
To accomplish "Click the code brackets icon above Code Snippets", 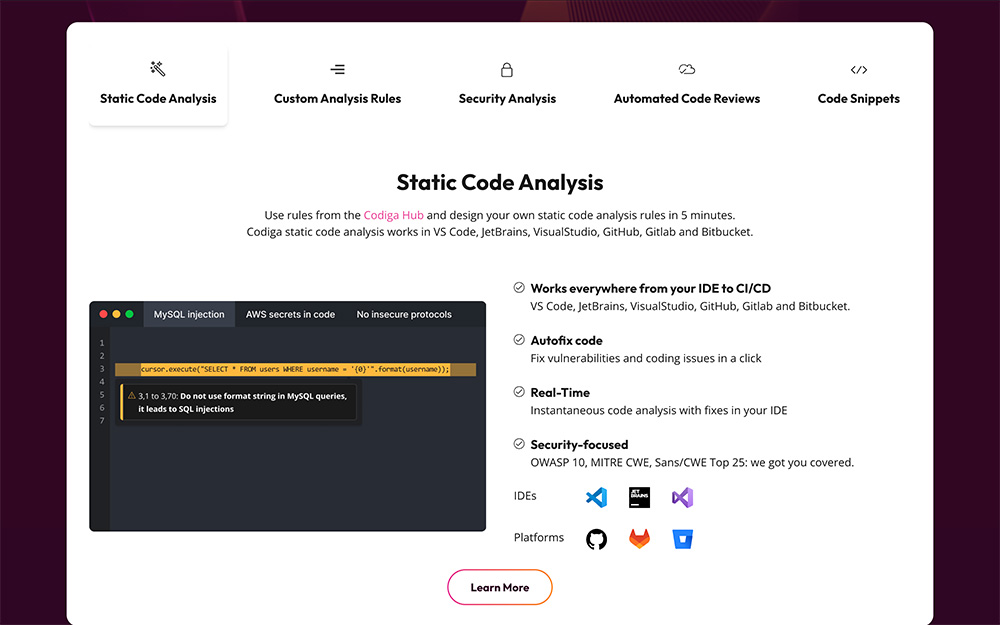I will pyautogui.click(x=858, y=70).
